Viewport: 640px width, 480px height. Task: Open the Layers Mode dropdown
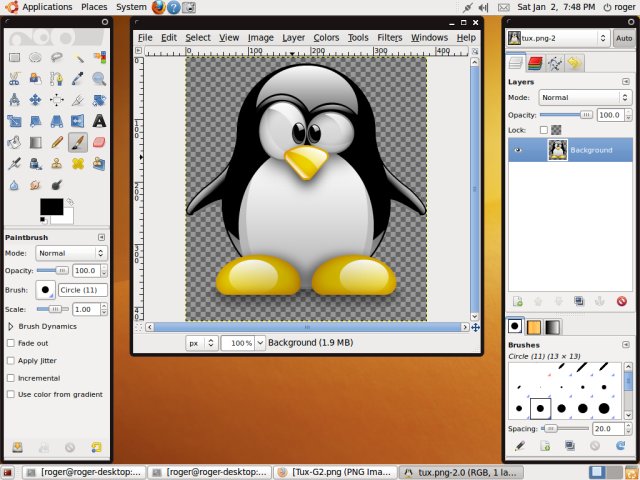click(x=584, y=98)
